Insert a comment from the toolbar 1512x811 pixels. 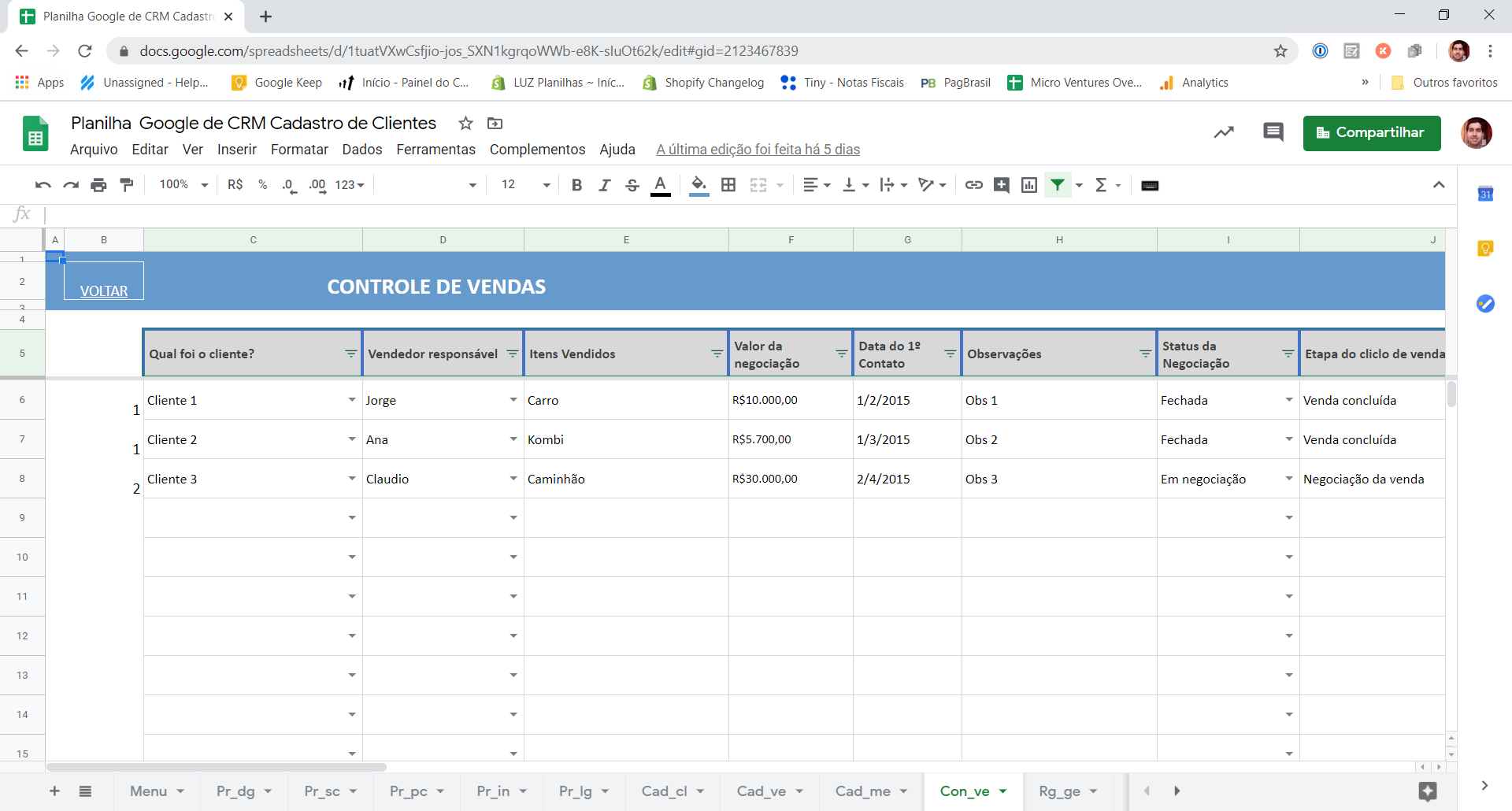tap(1002, 185)
